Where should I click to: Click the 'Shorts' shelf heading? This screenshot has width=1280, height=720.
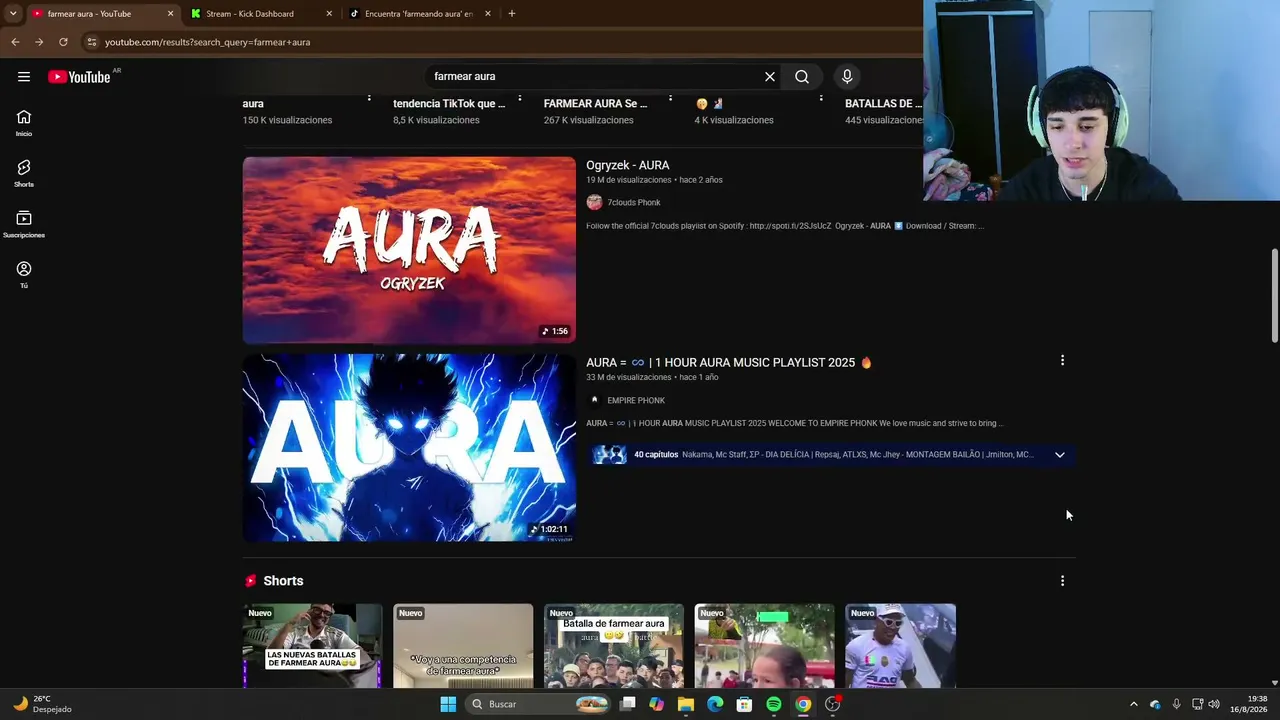(283, 581)
